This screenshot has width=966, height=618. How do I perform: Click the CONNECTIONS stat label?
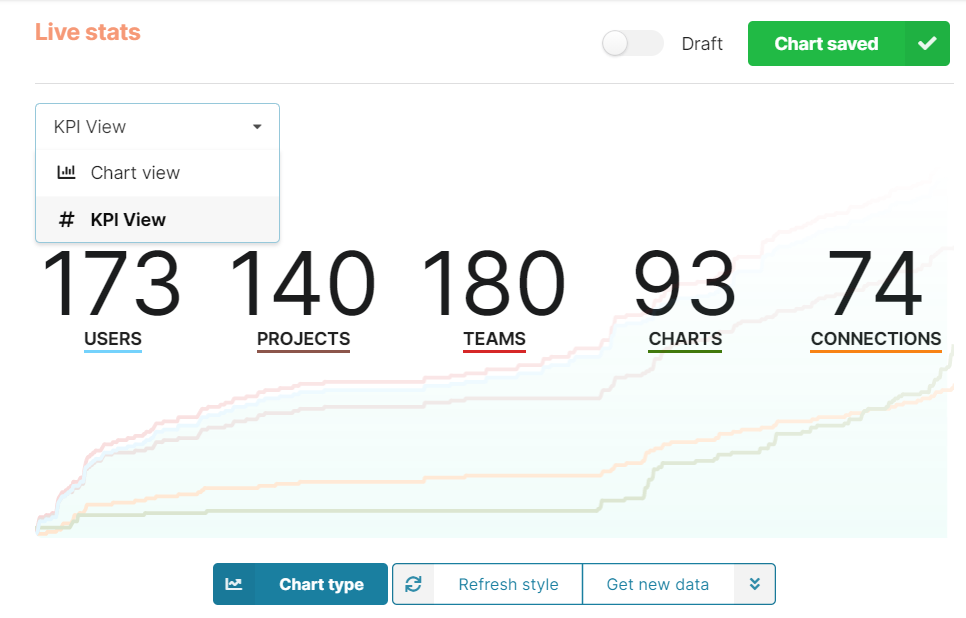pyautogui.click(x=876, y=339)
